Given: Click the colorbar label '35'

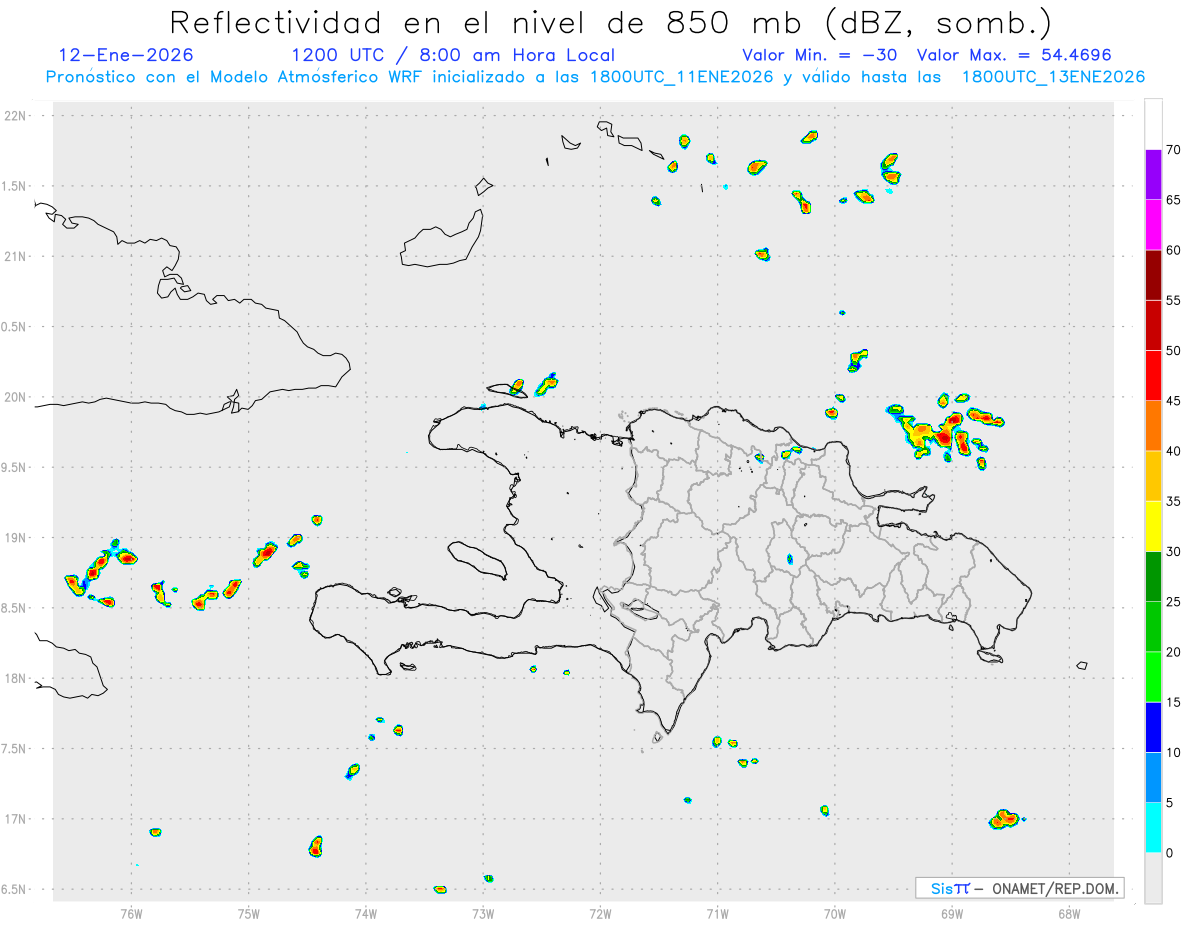Looking at the screenshot, I should click(1174, 501).
